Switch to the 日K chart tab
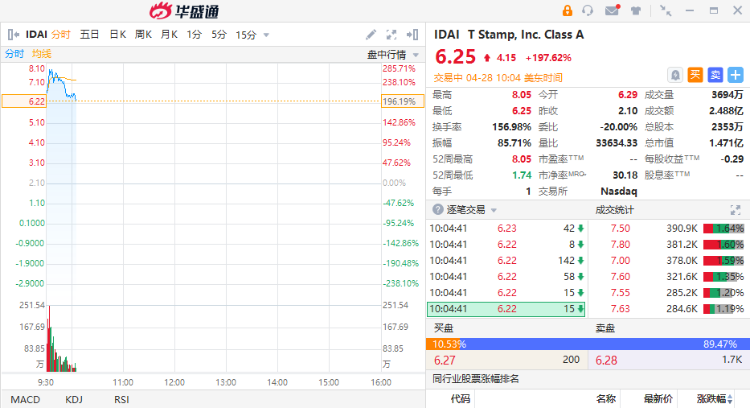This screenshot has height=408, width=750. [117, 35]
